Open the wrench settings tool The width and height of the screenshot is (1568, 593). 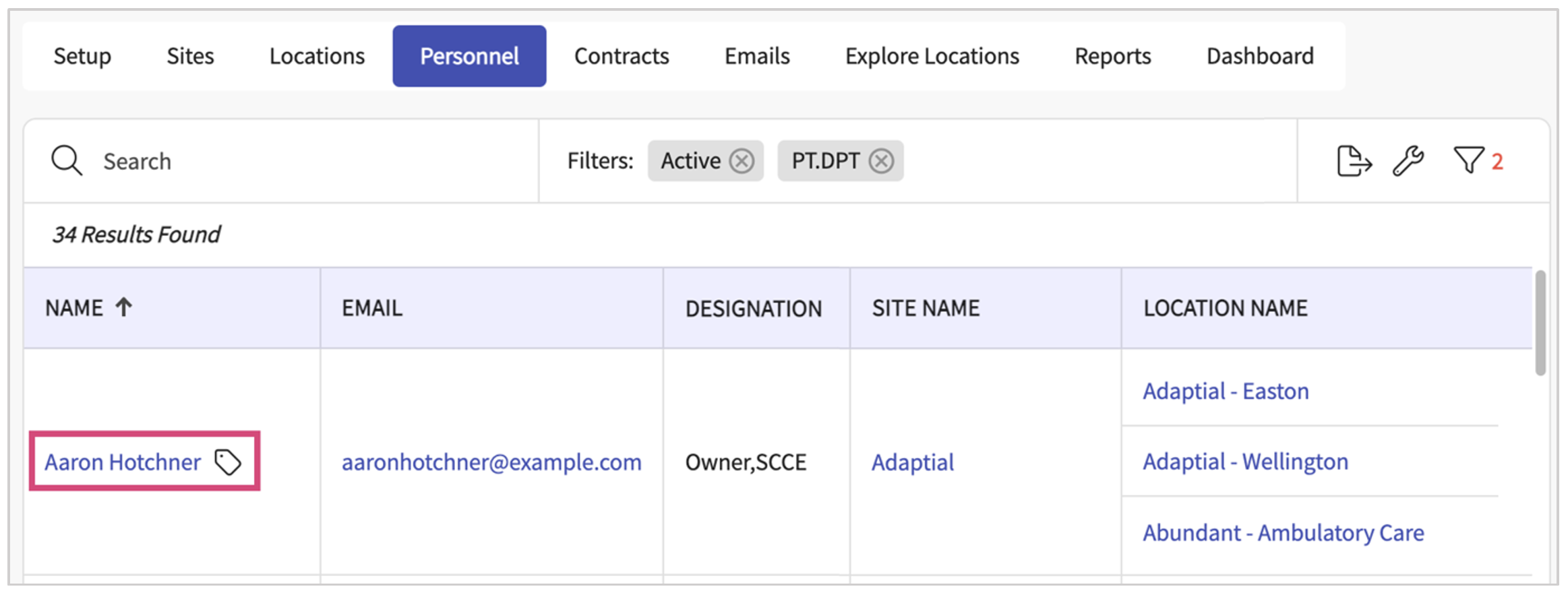[1408, 161]
